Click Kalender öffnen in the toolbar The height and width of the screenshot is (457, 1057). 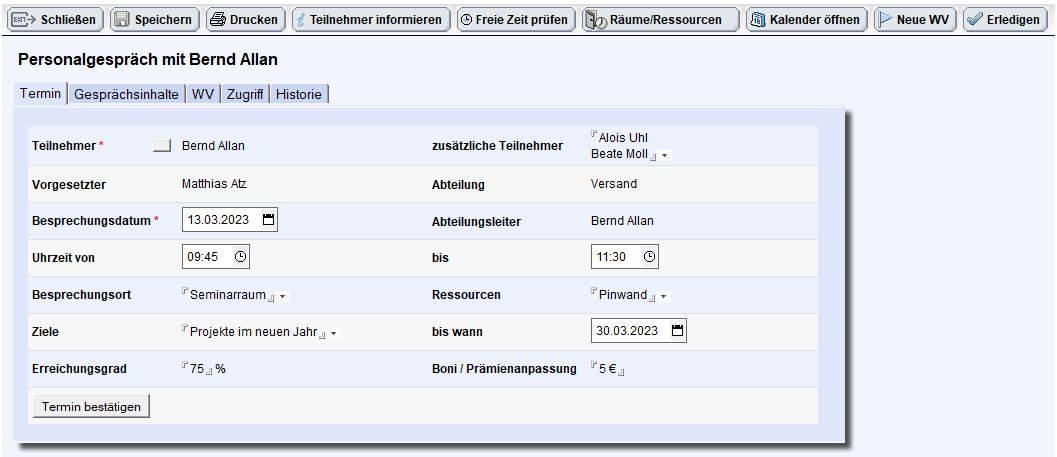[807, 20]
